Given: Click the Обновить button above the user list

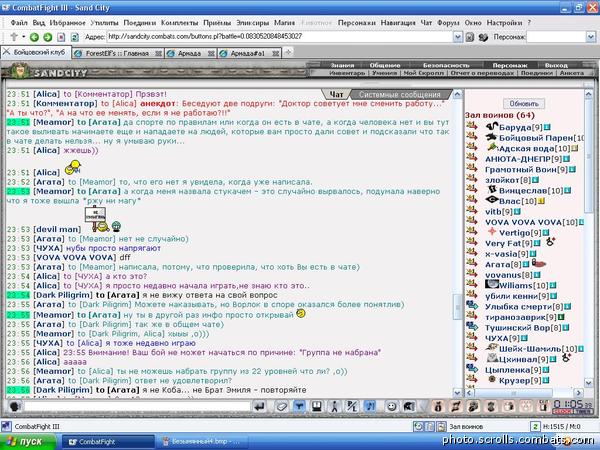Looking at the screenshot, I should [524, 103].
